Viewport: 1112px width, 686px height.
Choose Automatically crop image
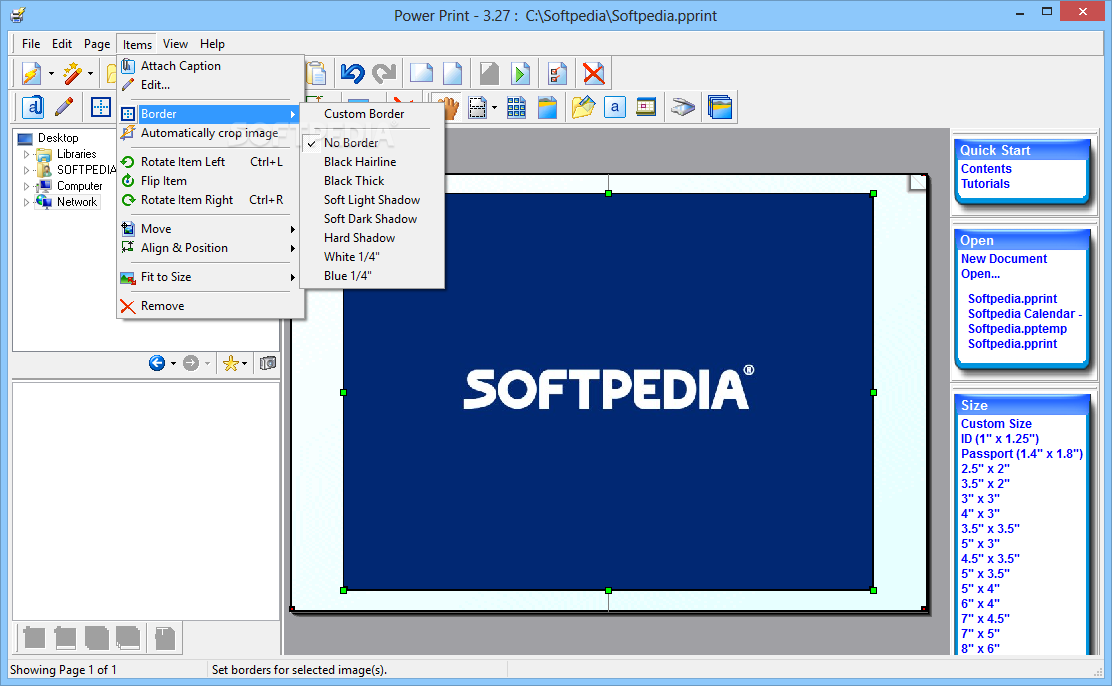click(211, 133)
